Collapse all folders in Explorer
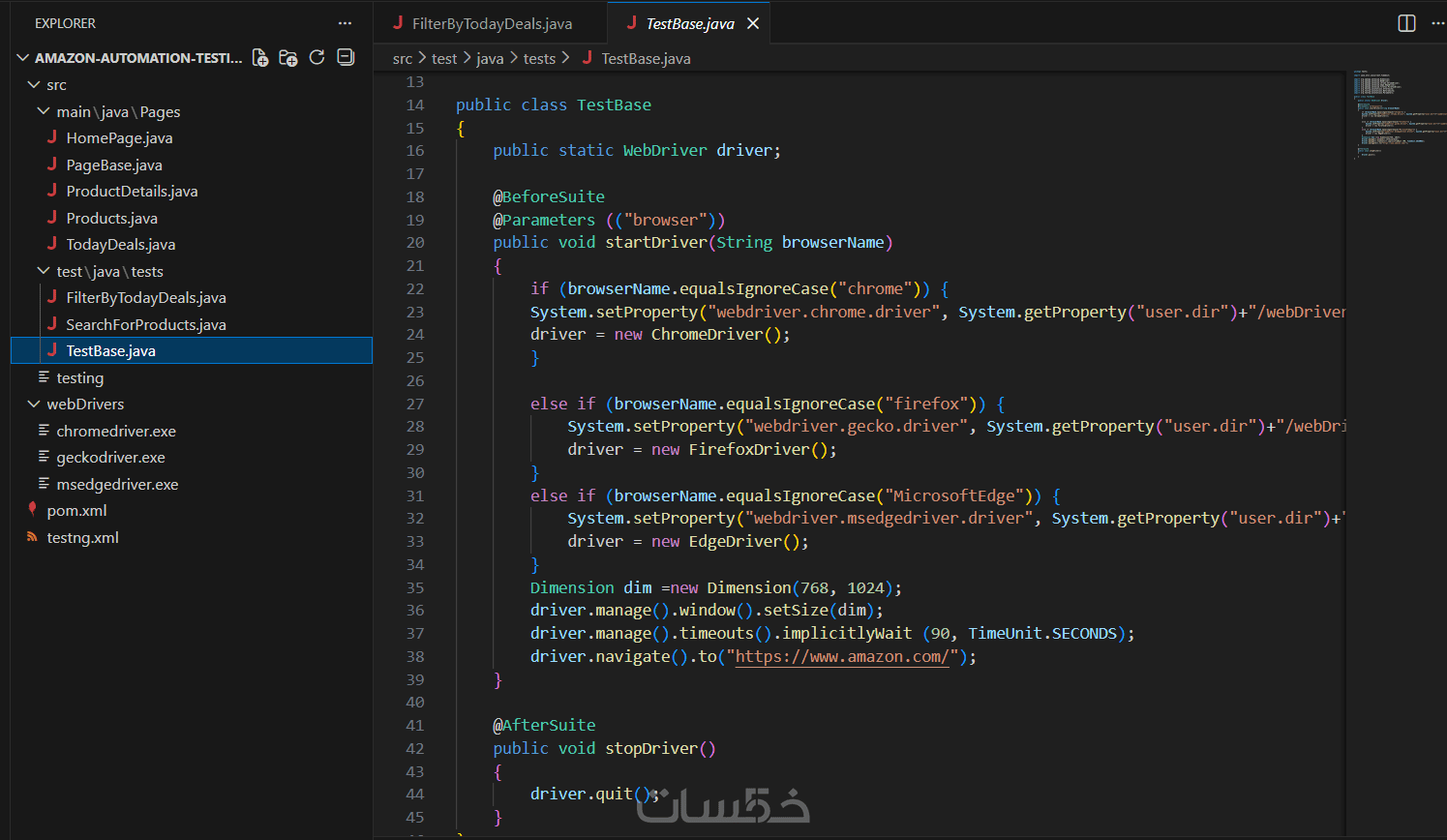 point(346,58)
